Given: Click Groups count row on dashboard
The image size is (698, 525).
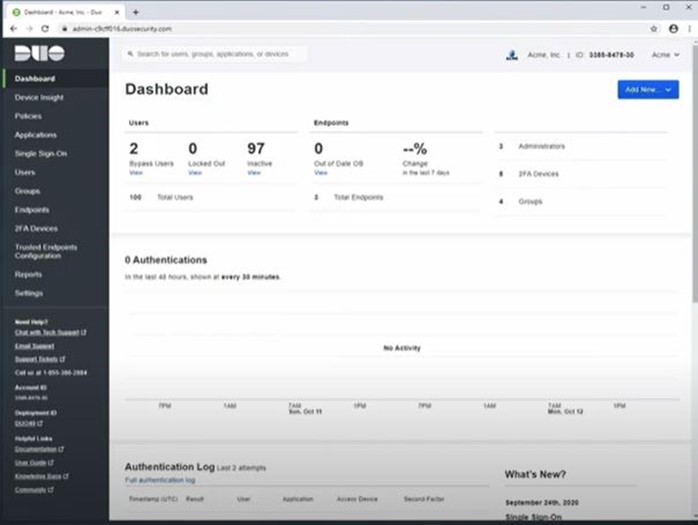Looking at the screenshot, I should (581, 202).
